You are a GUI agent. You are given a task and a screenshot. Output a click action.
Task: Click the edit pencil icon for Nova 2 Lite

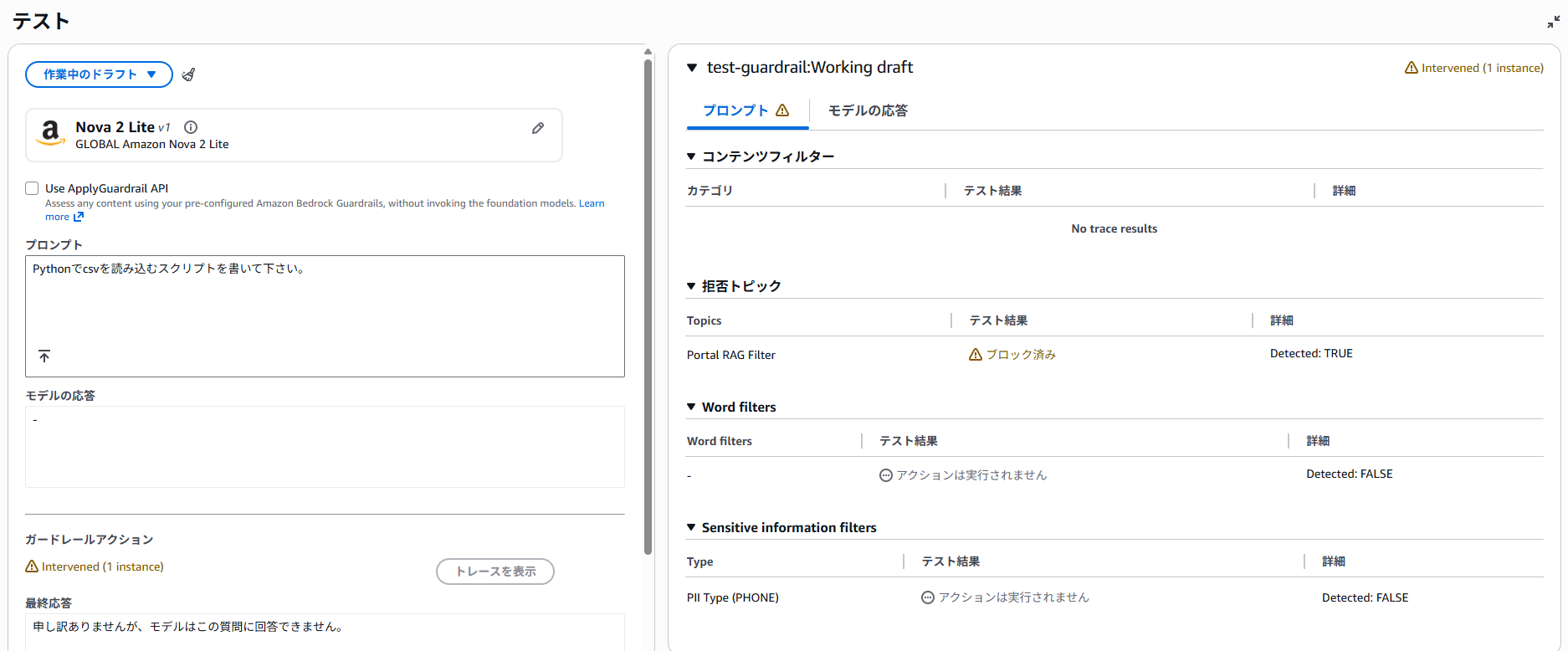(538, 128)
